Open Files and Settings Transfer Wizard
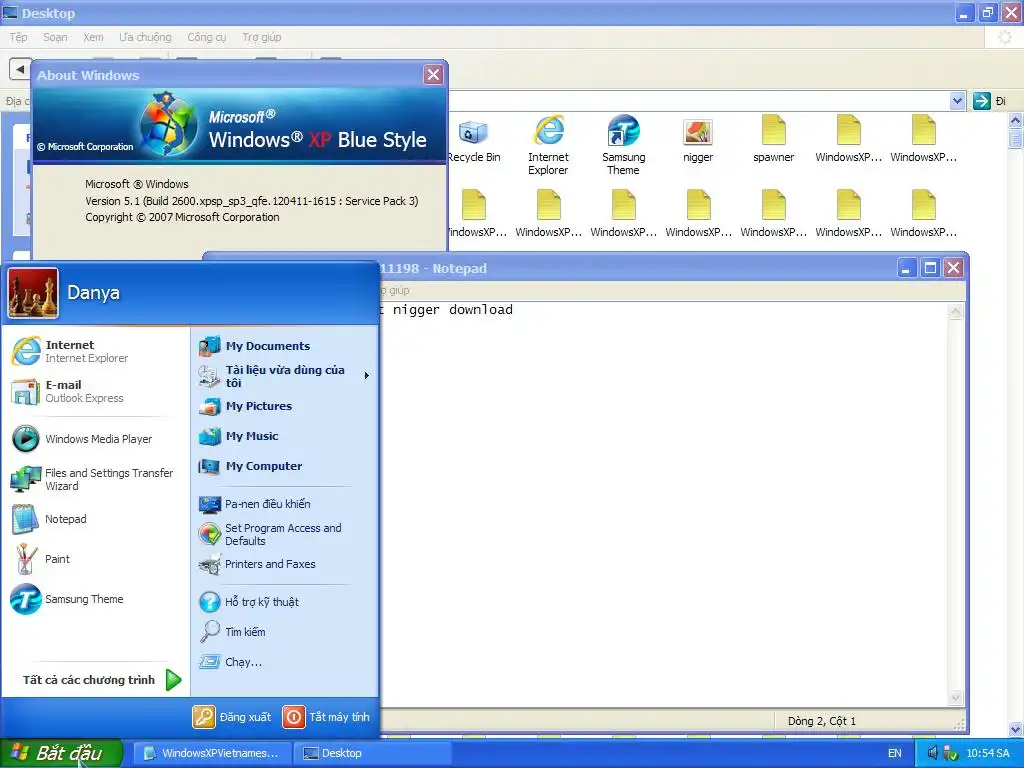 pos(92,479)
